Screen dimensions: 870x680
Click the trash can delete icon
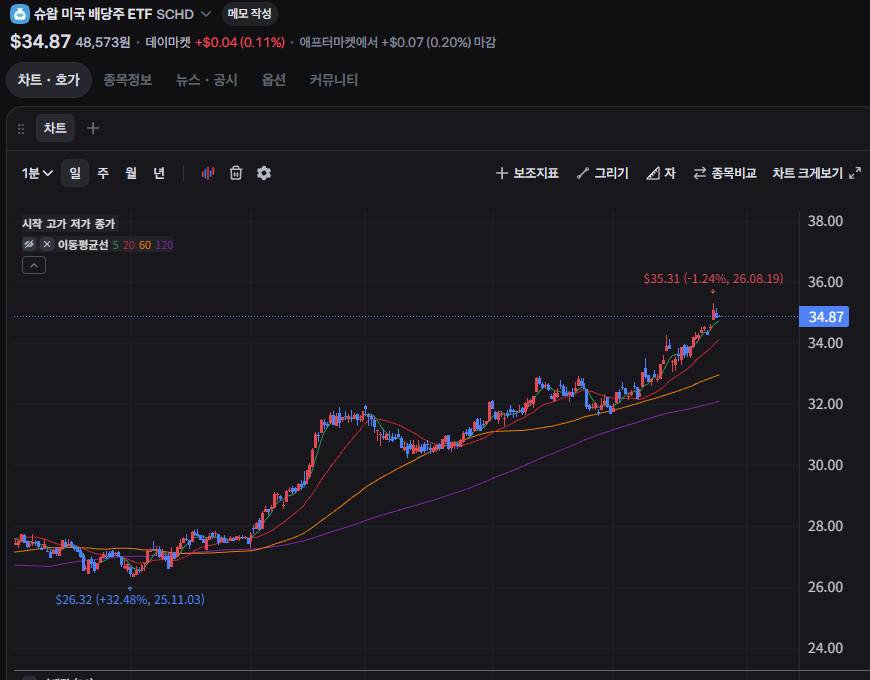coord(236,173)
